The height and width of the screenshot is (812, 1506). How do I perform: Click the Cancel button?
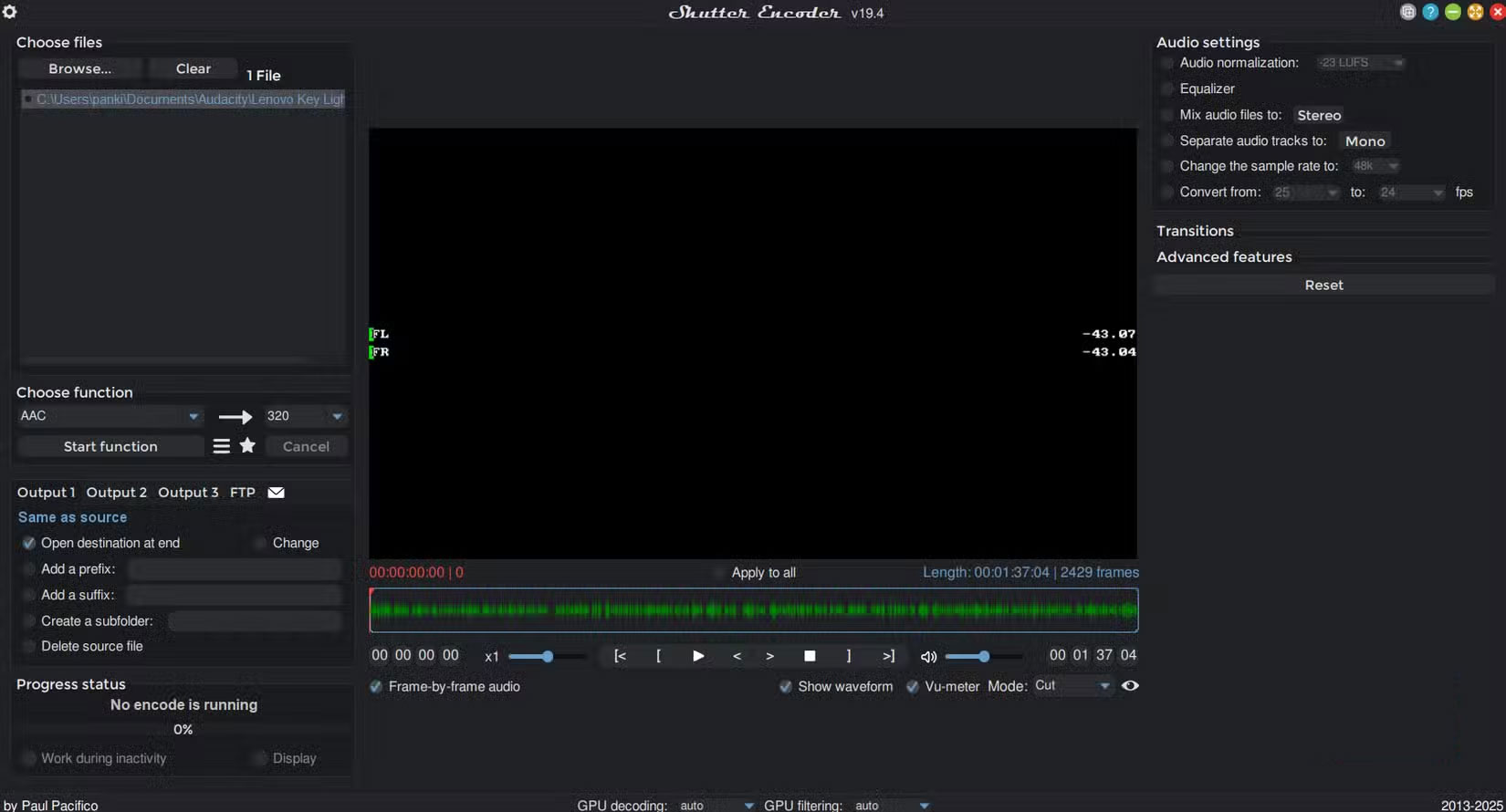[306, 446]
